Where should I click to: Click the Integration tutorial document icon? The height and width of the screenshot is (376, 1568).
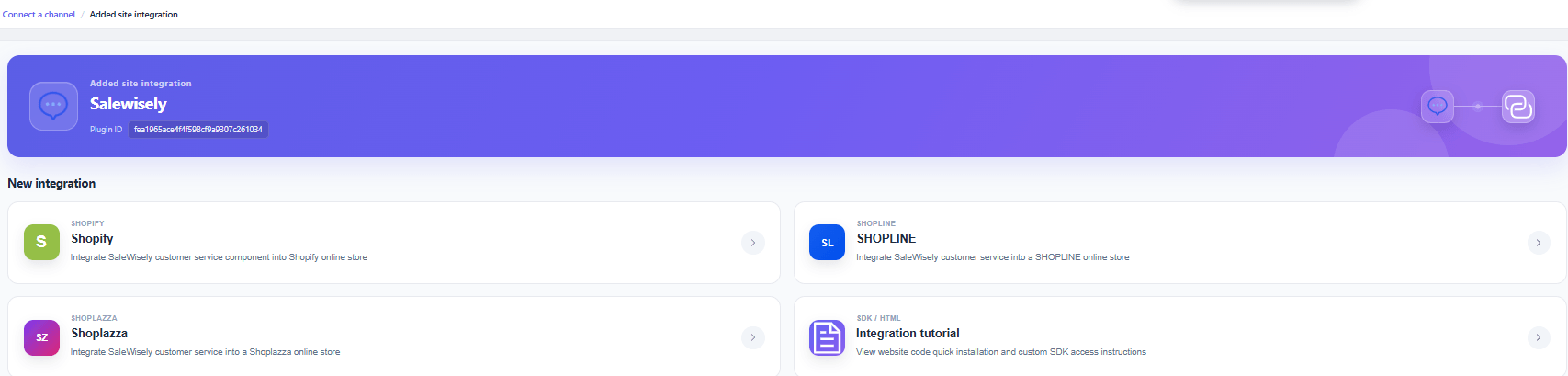tap(827, 337)
